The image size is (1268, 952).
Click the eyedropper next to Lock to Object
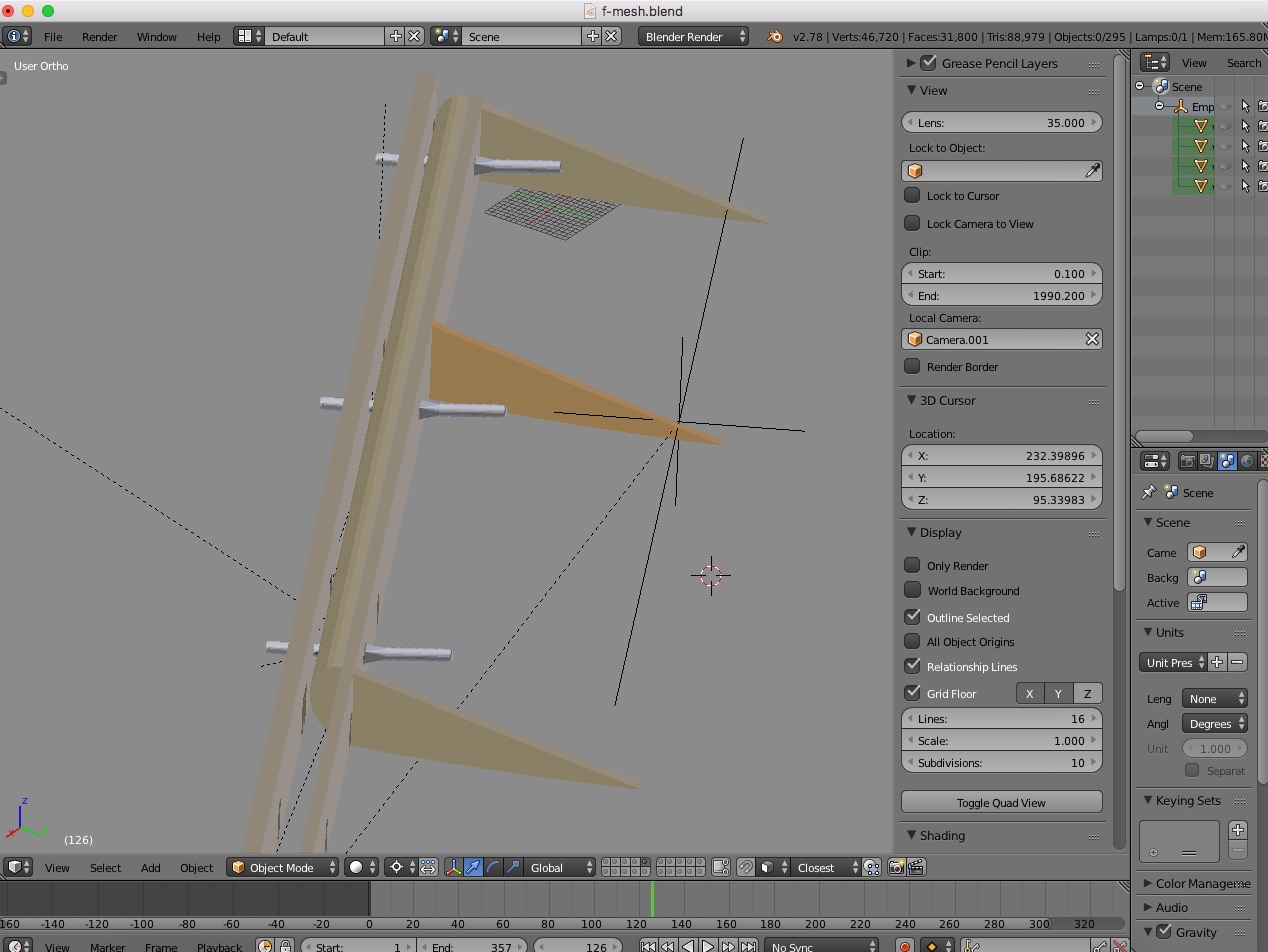pyautogui.click(x=1092, y=171)
